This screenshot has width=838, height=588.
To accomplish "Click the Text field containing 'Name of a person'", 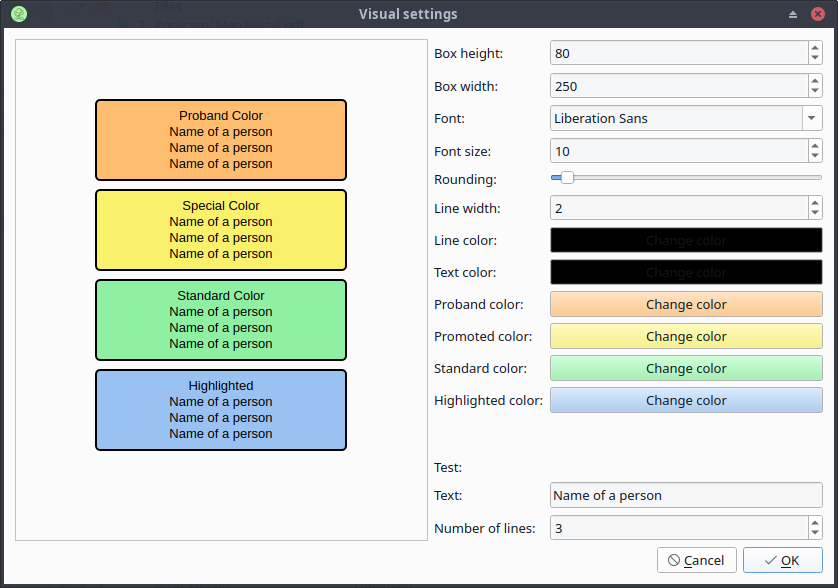I will pos(685,495).
